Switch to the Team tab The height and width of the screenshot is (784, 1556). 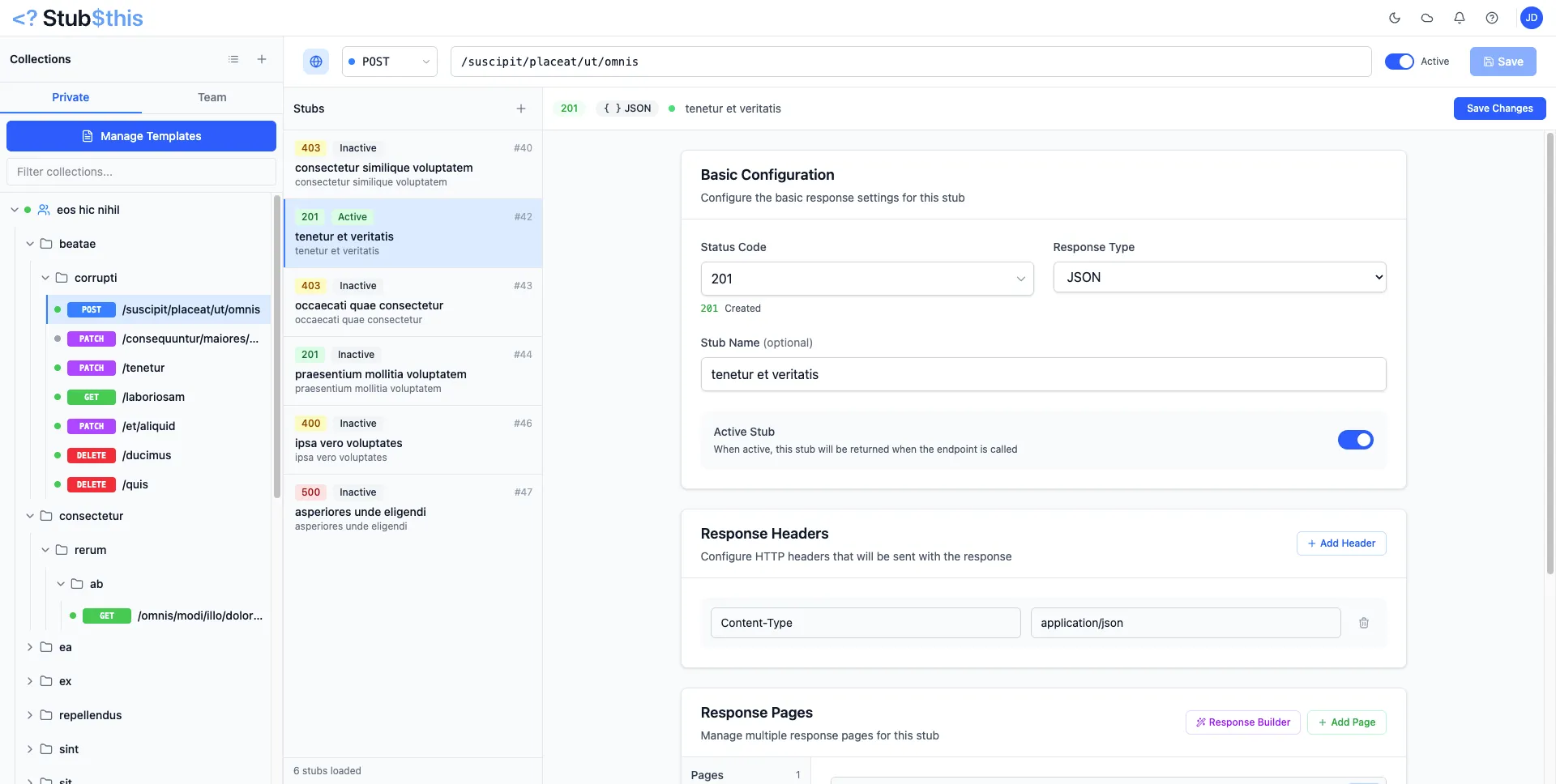coord(212,97)
